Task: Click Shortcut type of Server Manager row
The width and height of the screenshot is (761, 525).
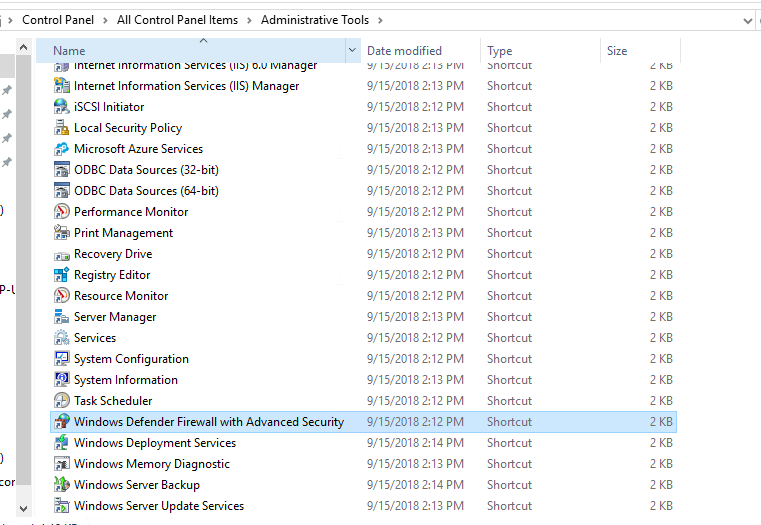Action: [510, 317]
